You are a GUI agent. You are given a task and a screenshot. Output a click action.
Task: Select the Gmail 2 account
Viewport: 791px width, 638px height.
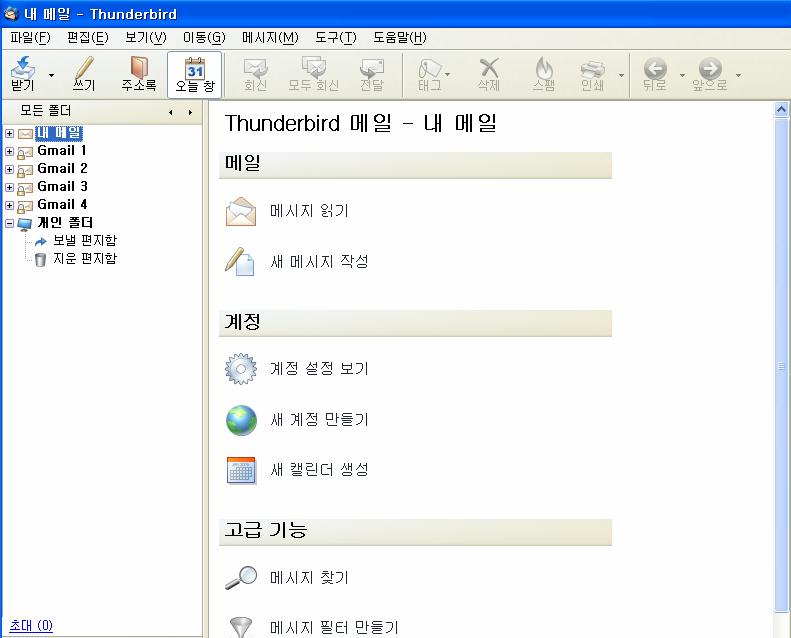pos(62,168)
